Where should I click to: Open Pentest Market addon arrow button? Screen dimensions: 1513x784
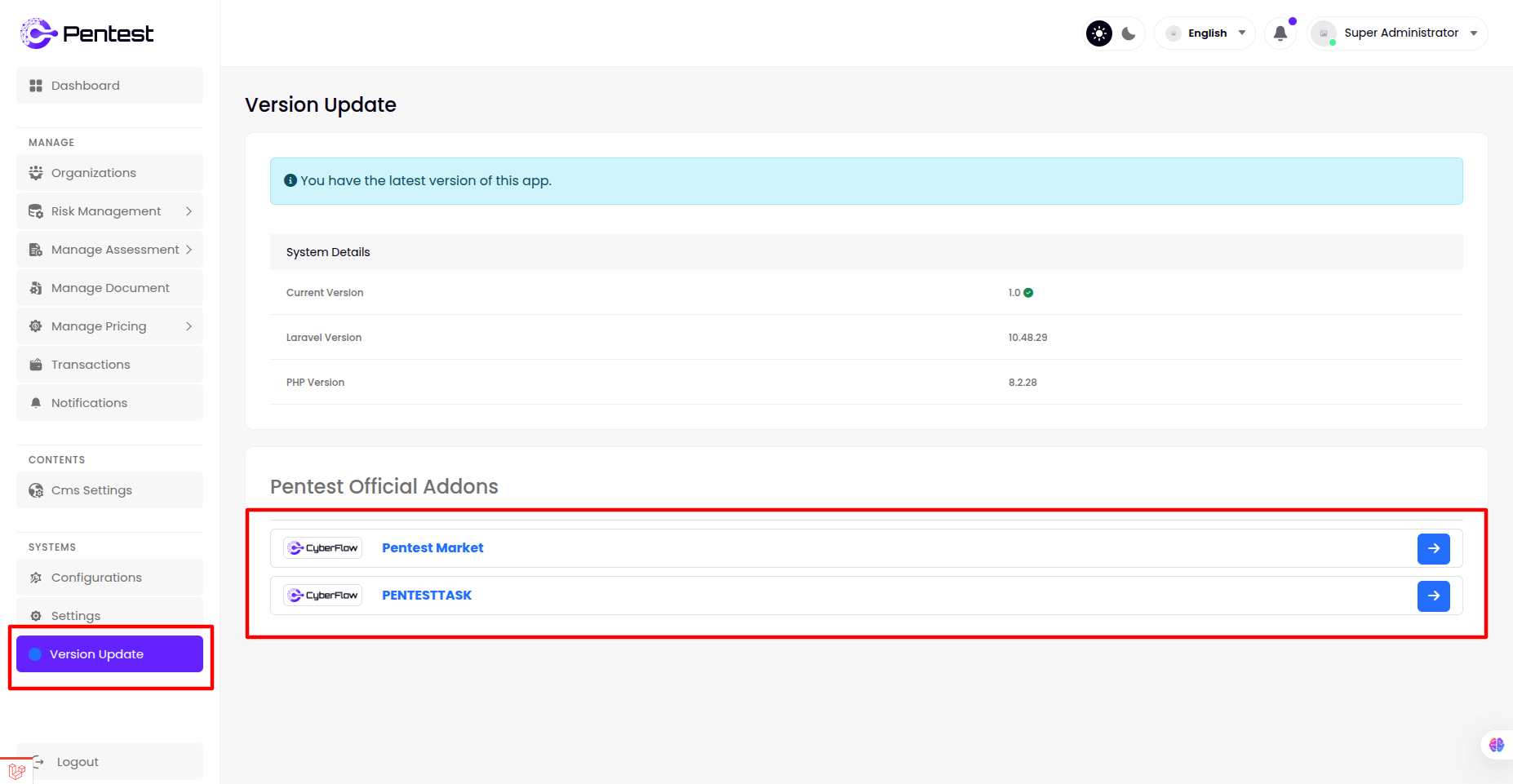pos(1433,549)
